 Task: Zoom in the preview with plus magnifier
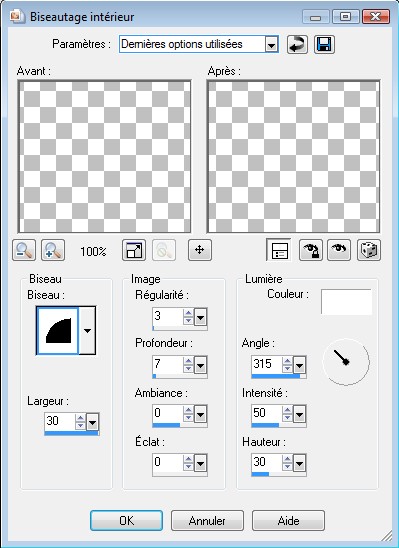tap(53, 250)
